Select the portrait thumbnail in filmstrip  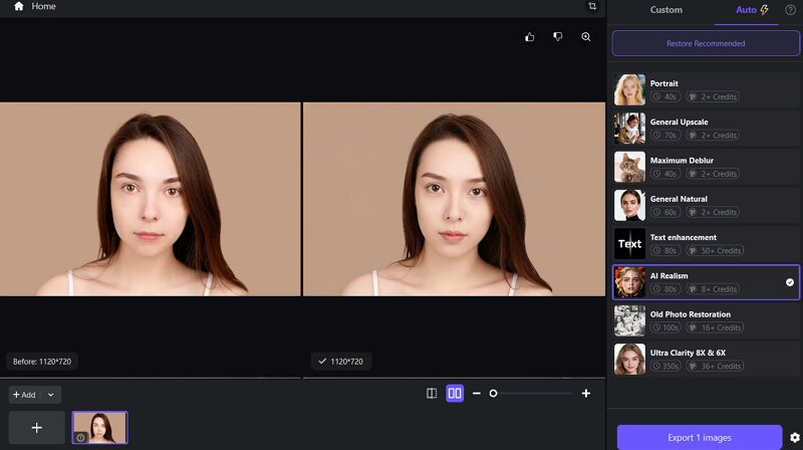[x=100, y=427]
